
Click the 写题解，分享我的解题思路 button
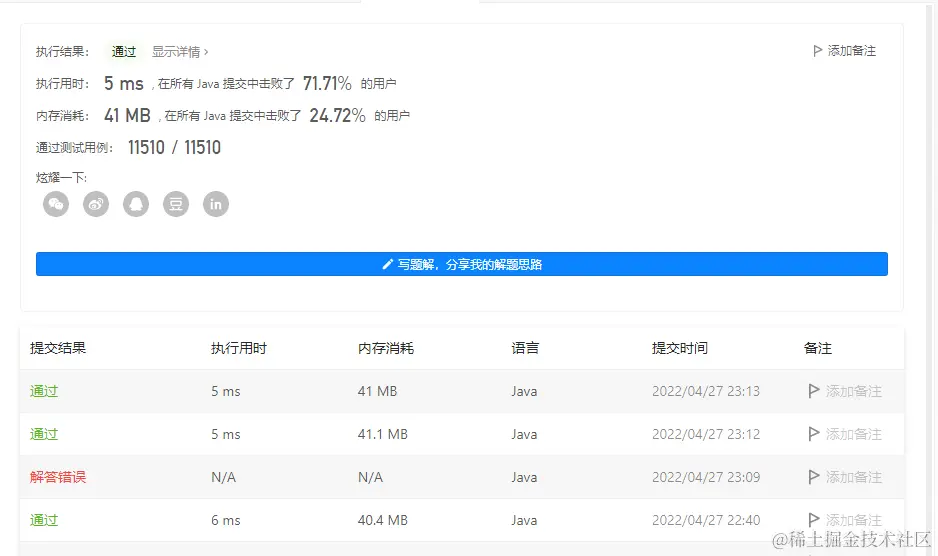click(462, 264)
